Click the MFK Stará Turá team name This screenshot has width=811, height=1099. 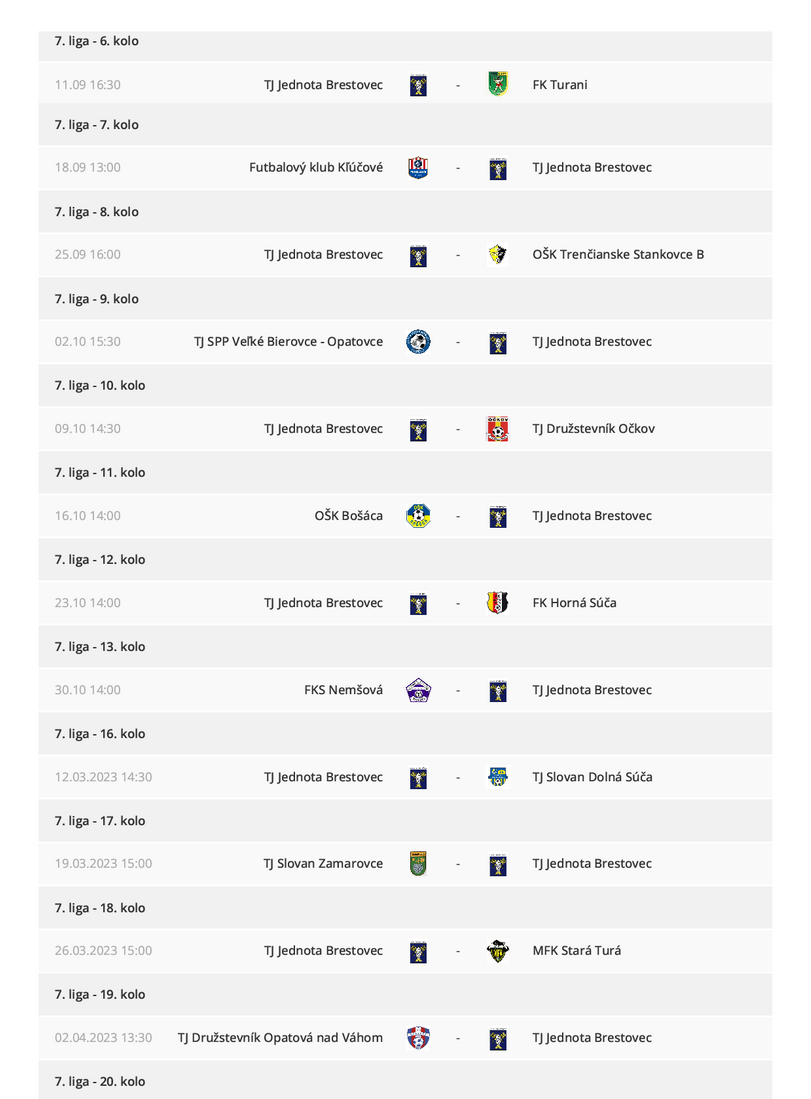click(577, 950)
